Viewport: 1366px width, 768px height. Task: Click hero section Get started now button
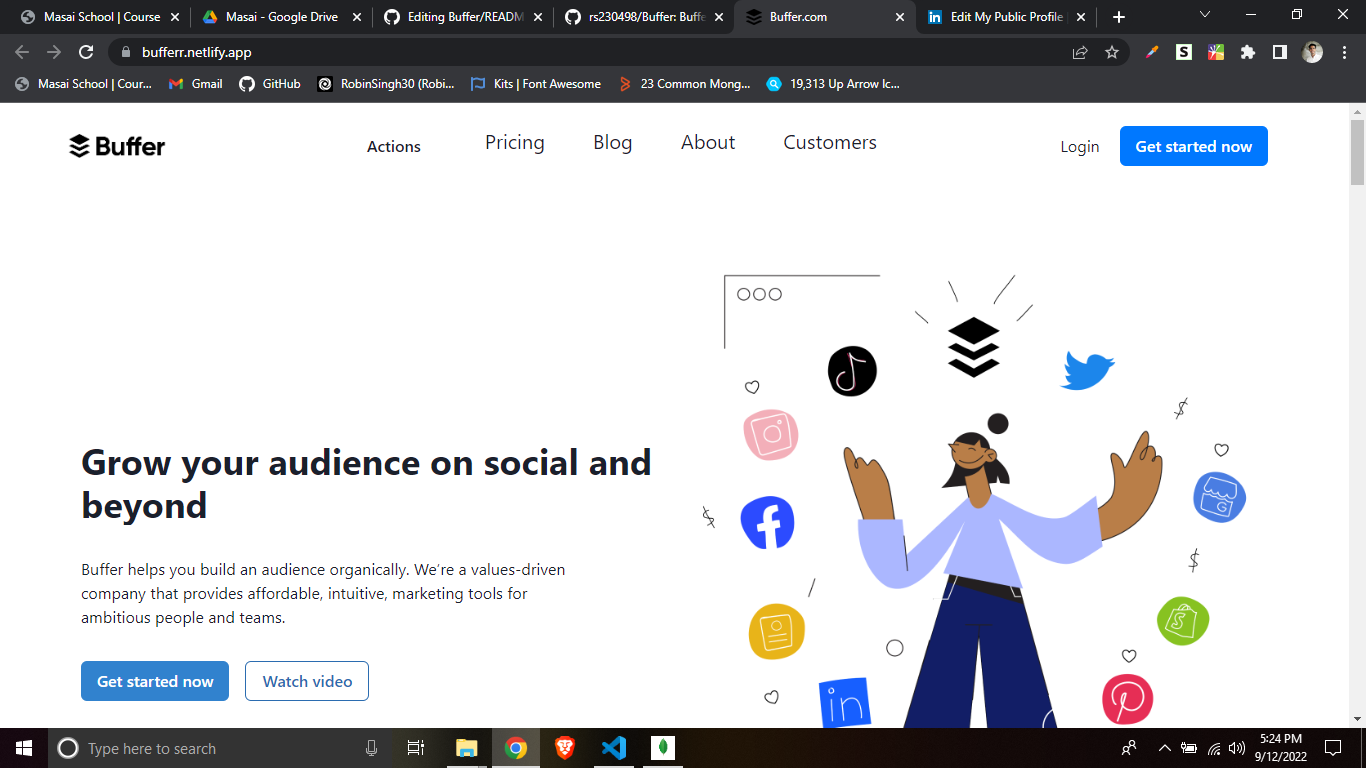click(155, 681)
